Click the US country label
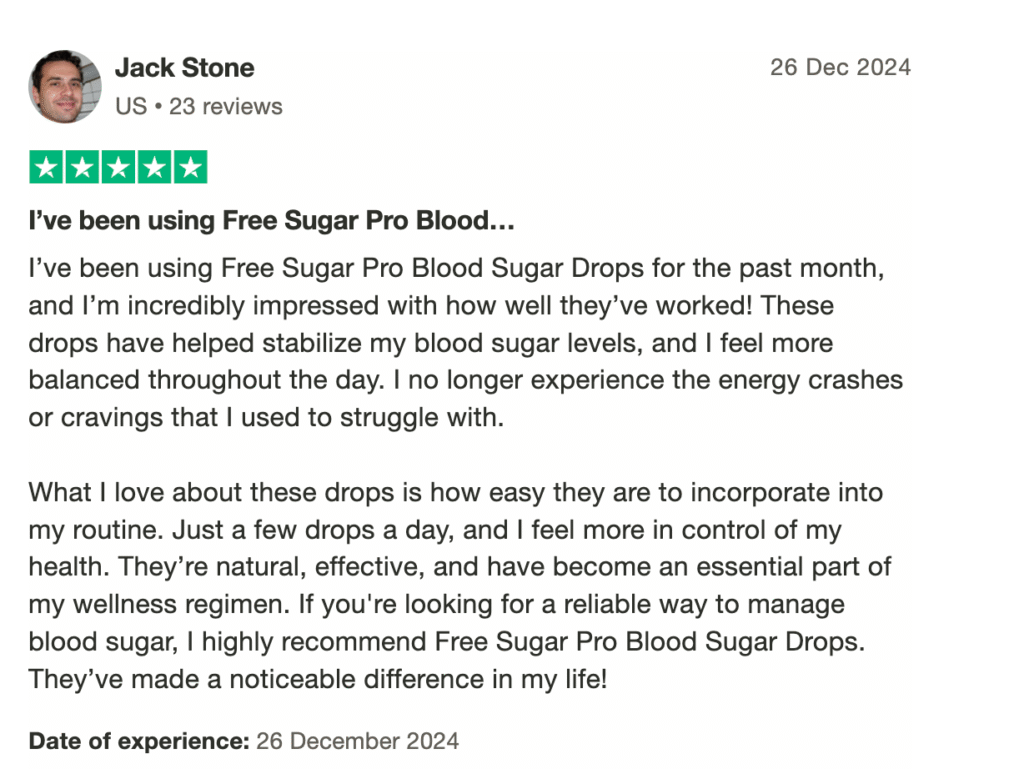Image resolution: width=1024 pixels, height=769 pixels. click(130, 106)
